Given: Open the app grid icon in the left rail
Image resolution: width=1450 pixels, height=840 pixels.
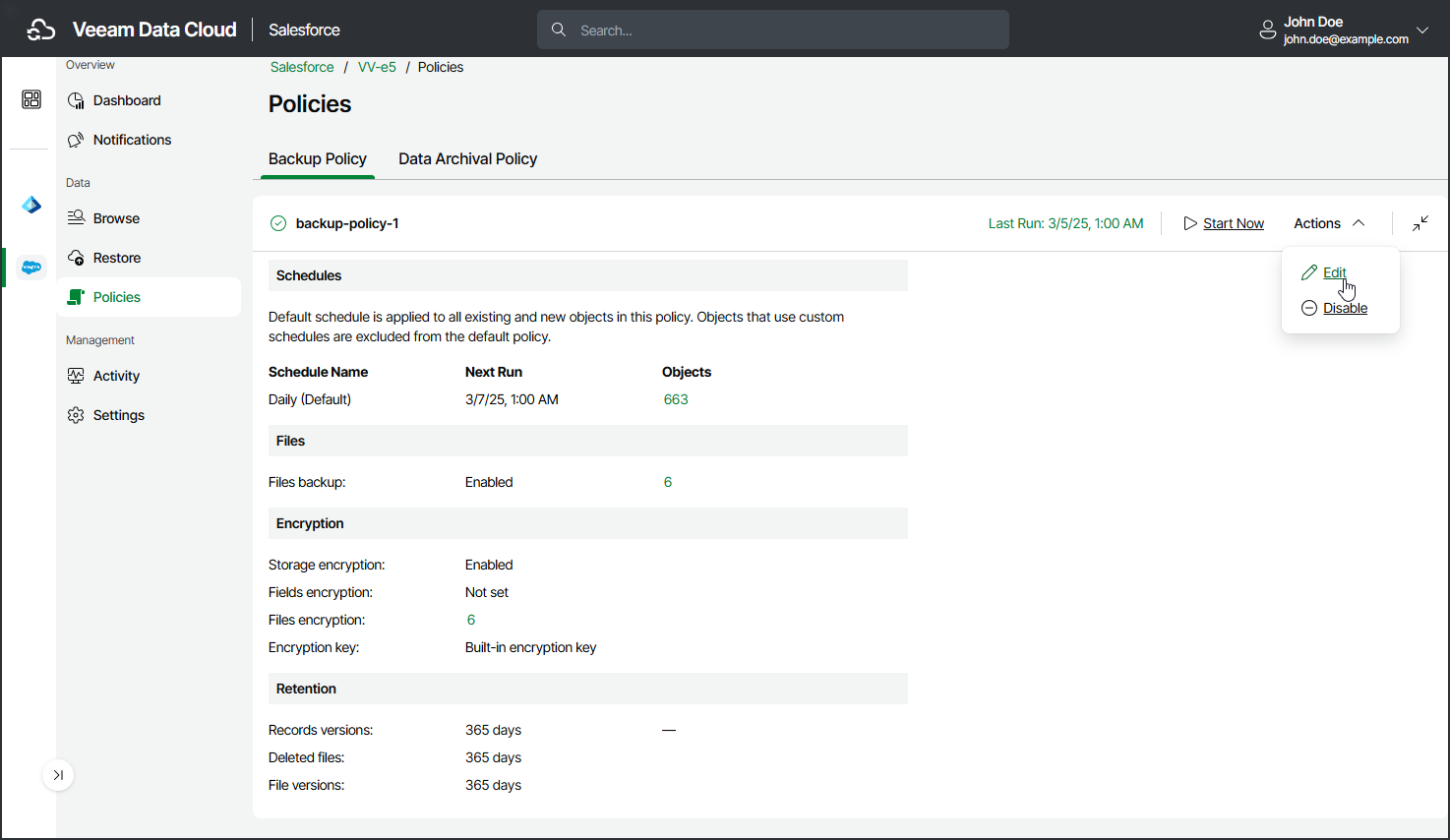Looking at the screenshot, I should coord(31,99).
